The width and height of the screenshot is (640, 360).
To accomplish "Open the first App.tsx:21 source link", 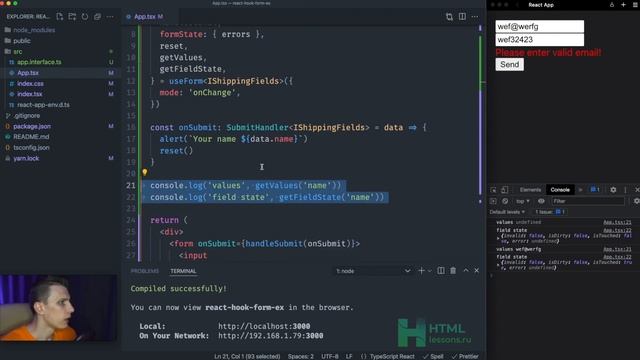I will click(617, 222).
